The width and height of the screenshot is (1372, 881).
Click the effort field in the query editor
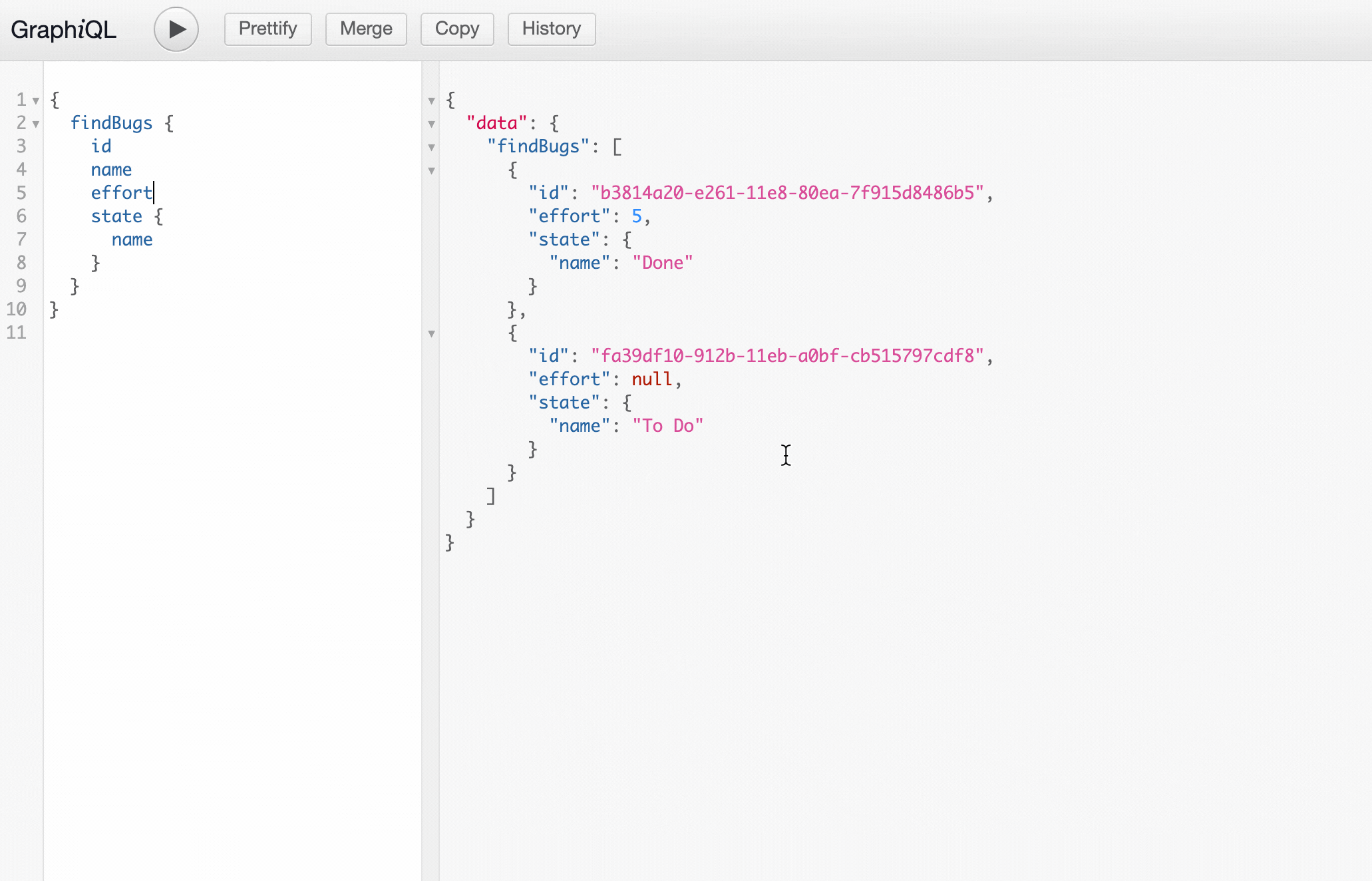pos(121,193)
